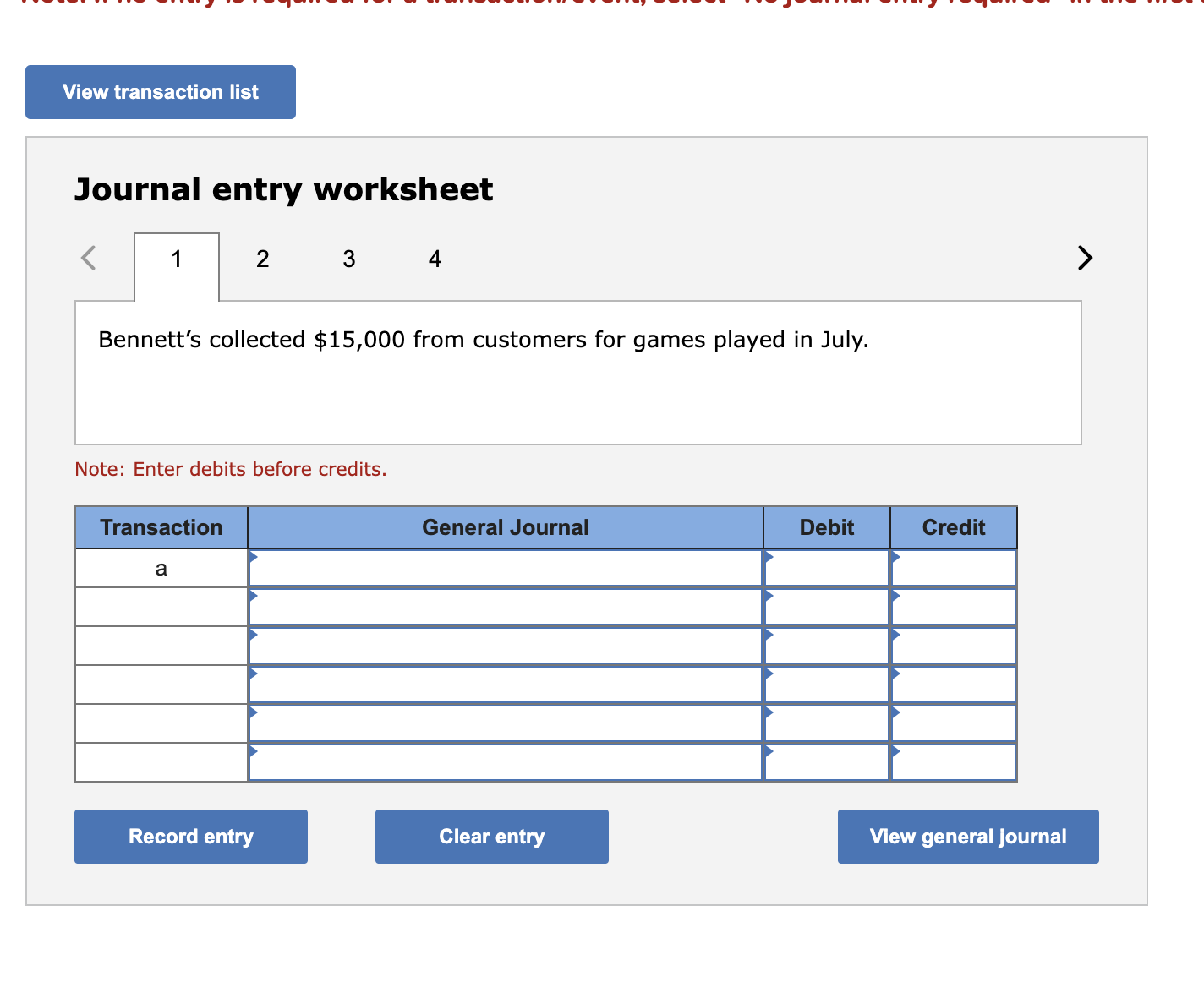1204x982 pixels.
Task: Select worksheet tab 1
Action: (x=177, y=259)
